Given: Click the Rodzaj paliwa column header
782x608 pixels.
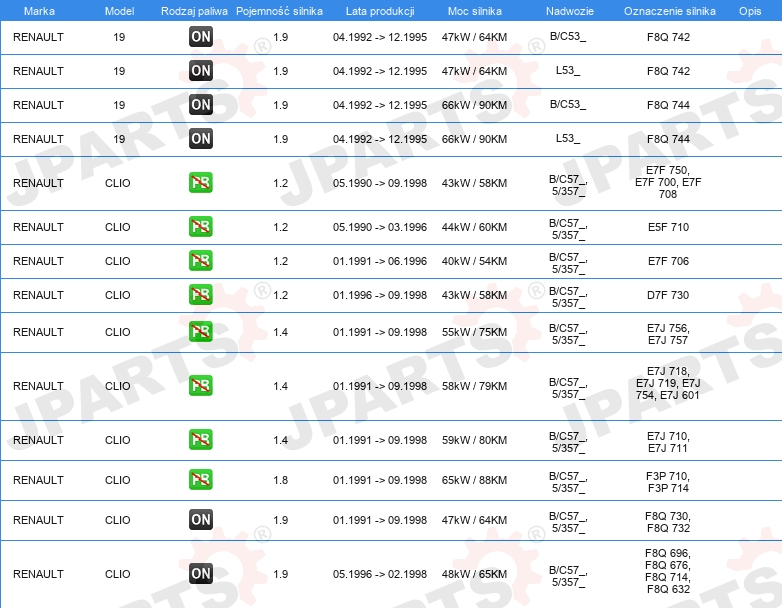Looking at the screenshot, I should pyautogui.click(x=194, y=11).
